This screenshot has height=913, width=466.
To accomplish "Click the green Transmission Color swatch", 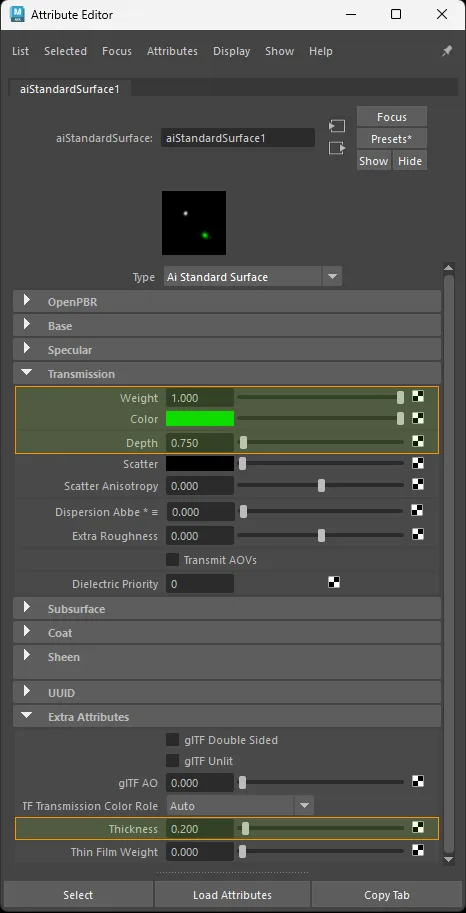I will point(200,419).
